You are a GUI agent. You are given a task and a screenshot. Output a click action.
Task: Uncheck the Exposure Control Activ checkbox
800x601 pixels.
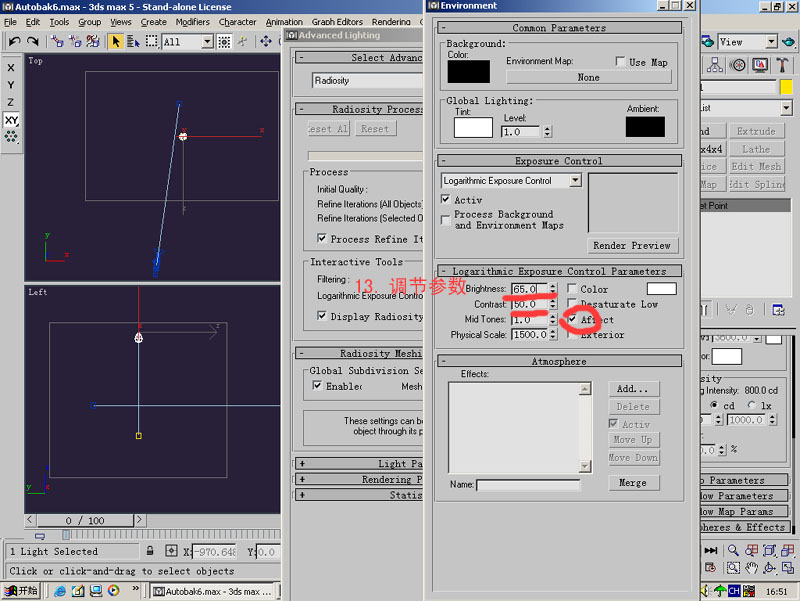445,199
